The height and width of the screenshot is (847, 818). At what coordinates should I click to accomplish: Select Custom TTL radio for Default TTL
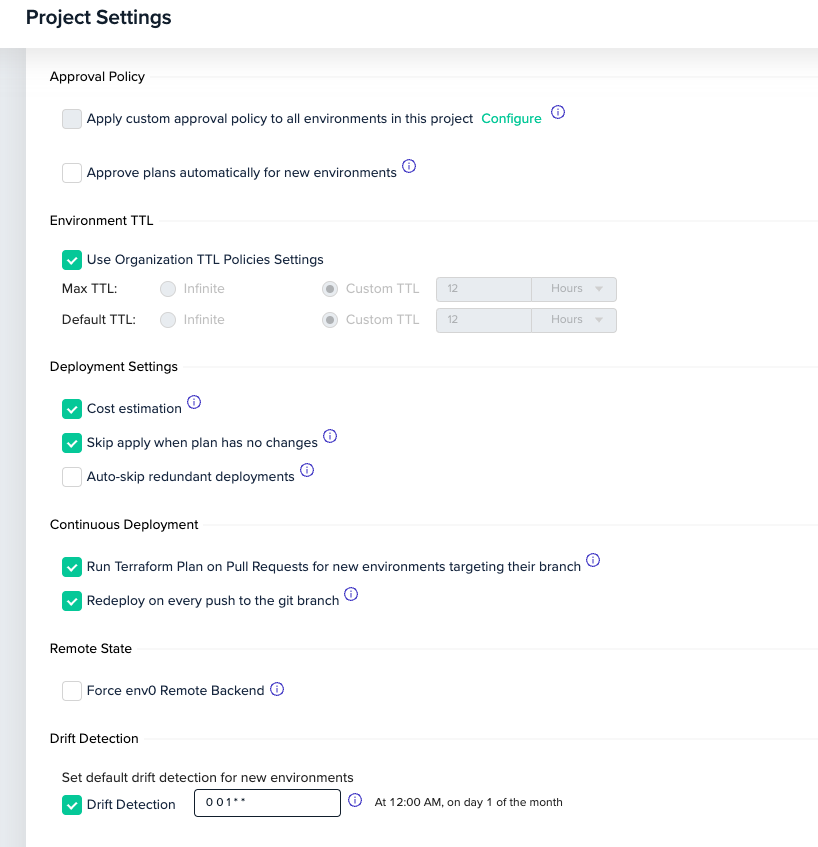(x=330, y=320)
